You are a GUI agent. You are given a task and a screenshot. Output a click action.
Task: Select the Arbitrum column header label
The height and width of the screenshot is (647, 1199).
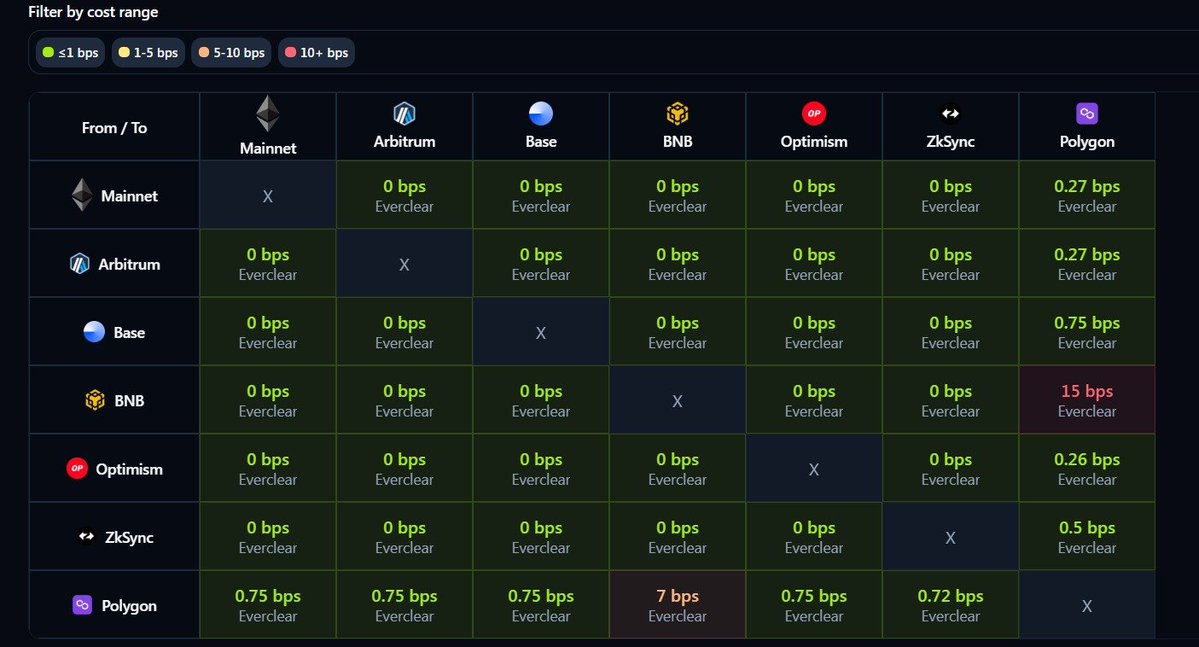(404, 141)
